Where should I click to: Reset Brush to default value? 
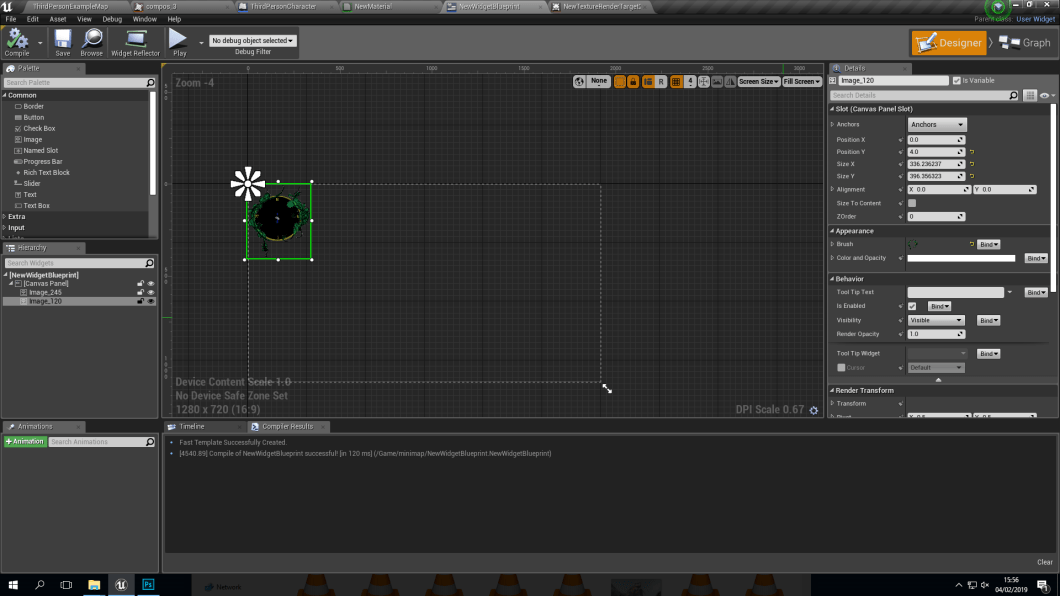point(972,244)
